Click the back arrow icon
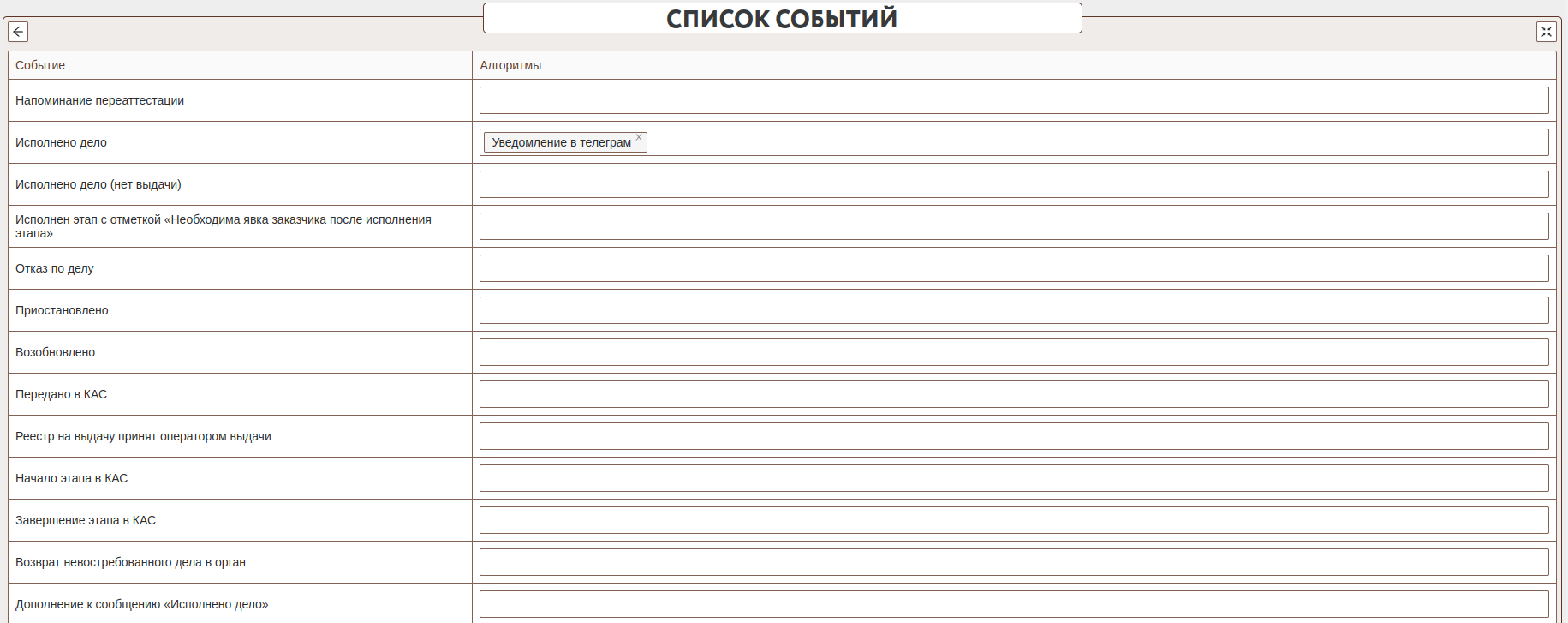 pos(18,32)
